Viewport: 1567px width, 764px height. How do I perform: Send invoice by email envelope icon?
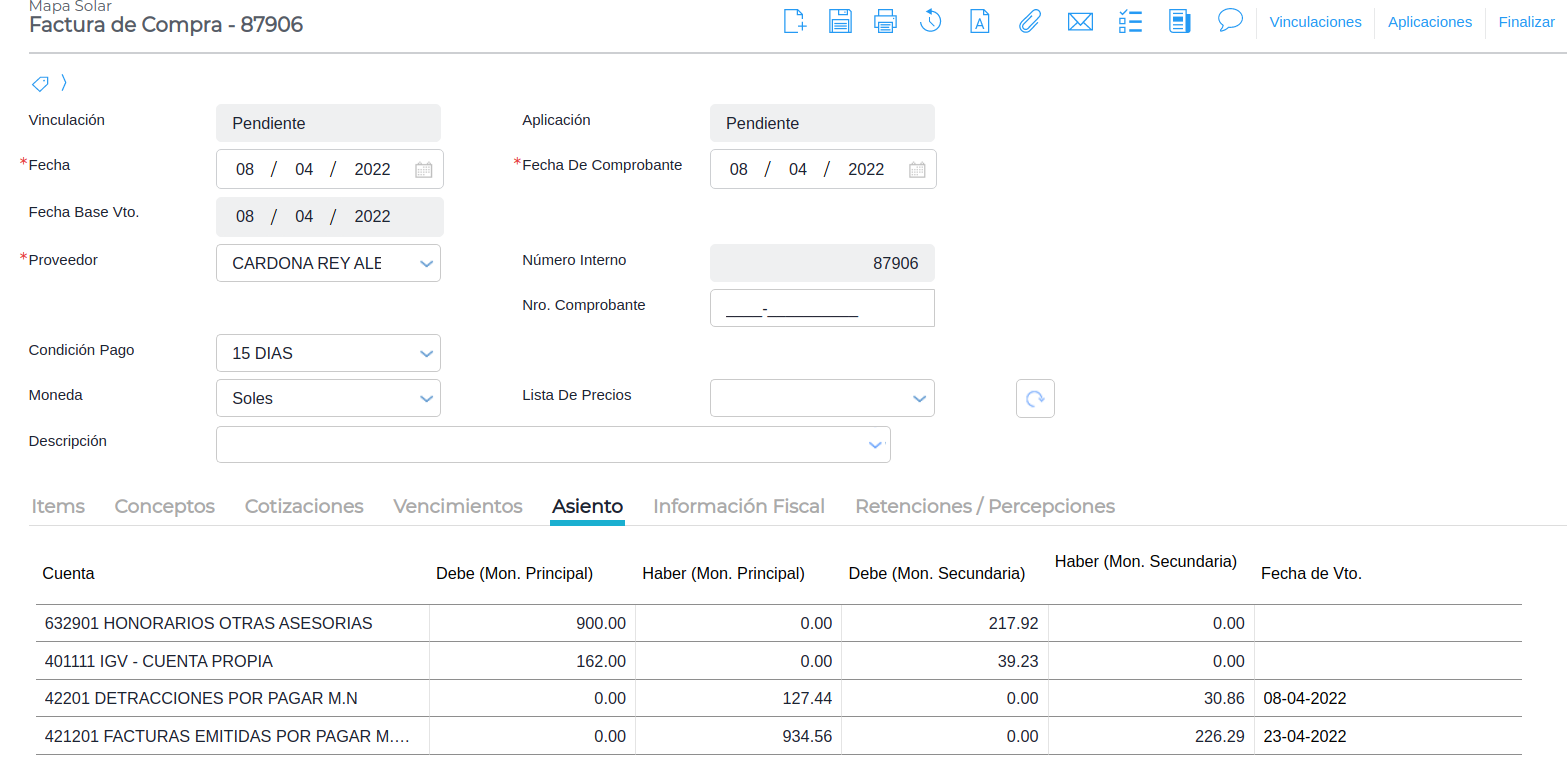pyautogui.click(x=1080, y=21)
